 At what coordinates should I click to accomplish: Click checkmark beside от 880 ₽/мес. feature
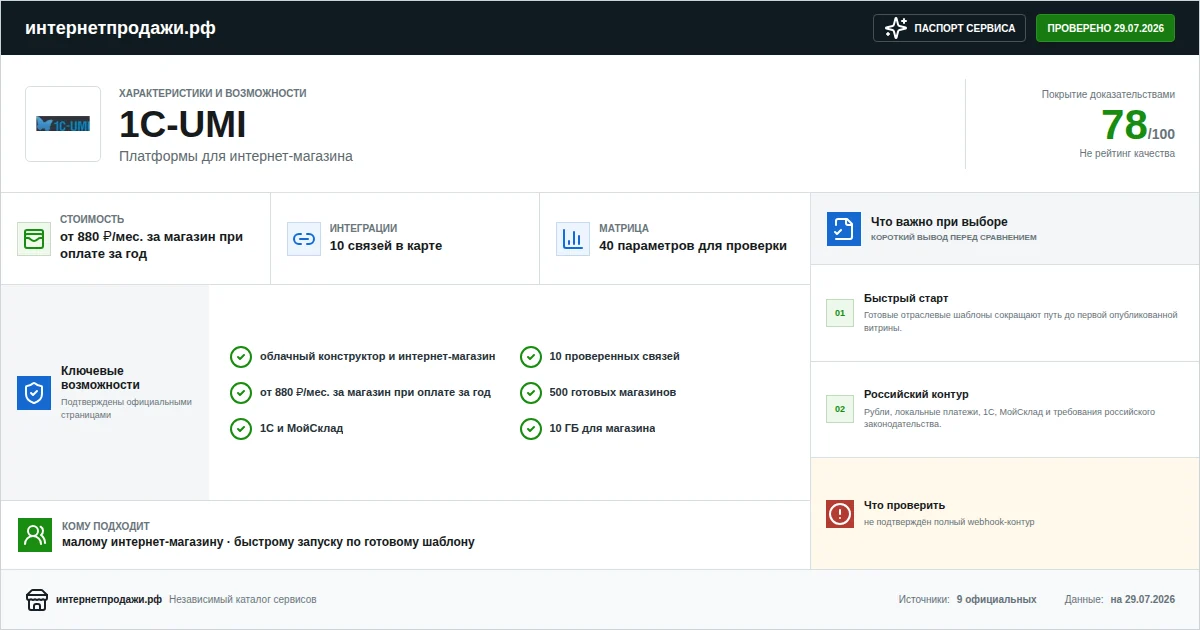pyautogui.click(x=241, y=393)
